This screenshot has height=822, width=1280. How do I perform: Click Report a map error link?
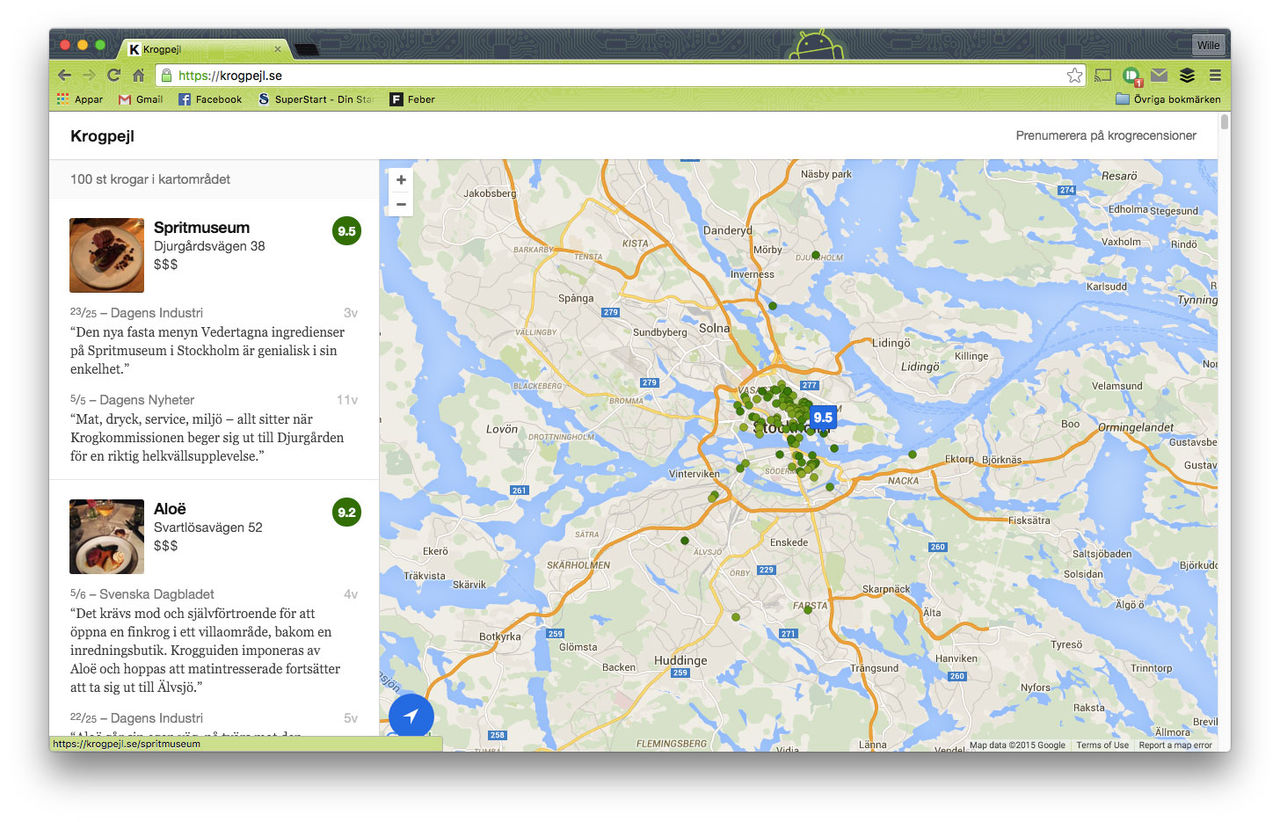pos(1175,745)
